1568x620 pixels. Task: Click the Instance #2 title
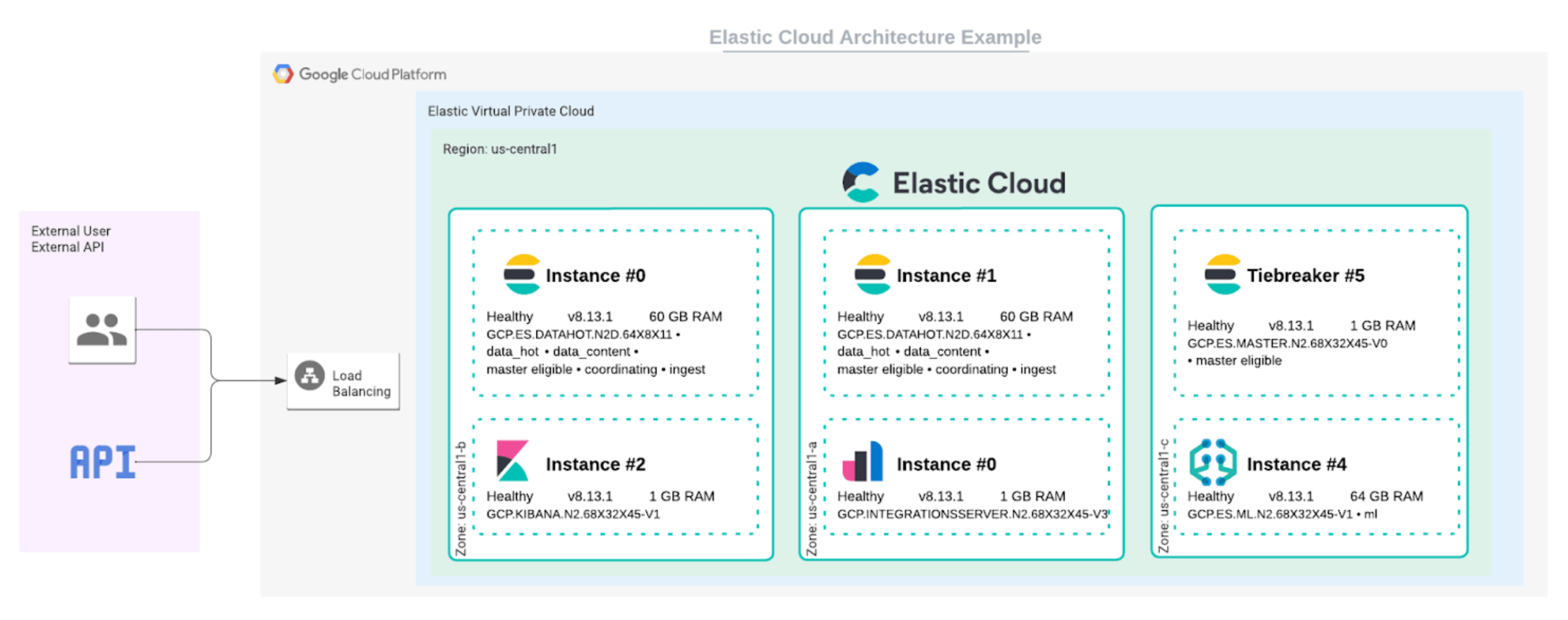pos(595,464)
